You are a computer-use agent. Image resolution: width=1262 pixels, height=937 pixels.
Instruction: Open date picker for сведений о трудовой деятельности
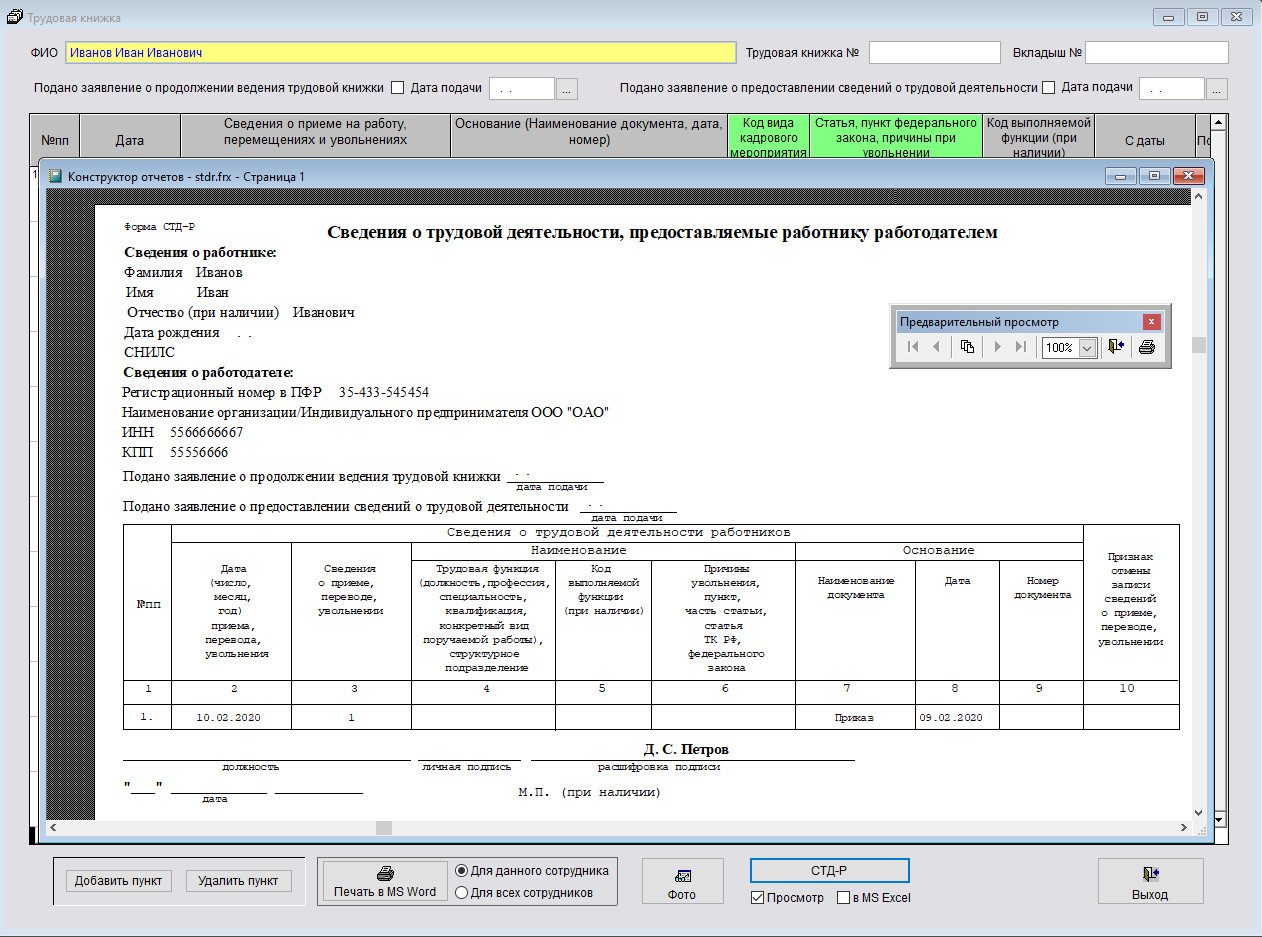click(1217, 89)
